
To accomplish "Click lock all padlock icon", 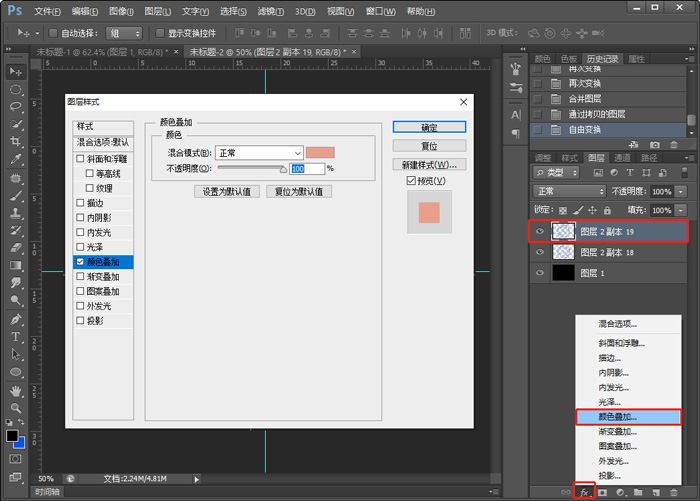I will tap(607, 210).
